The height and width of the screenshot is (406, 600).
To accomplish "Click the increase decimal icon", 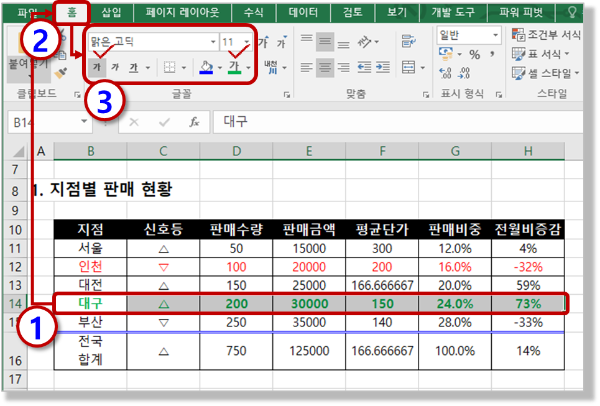I will click(x=445, y=73).
